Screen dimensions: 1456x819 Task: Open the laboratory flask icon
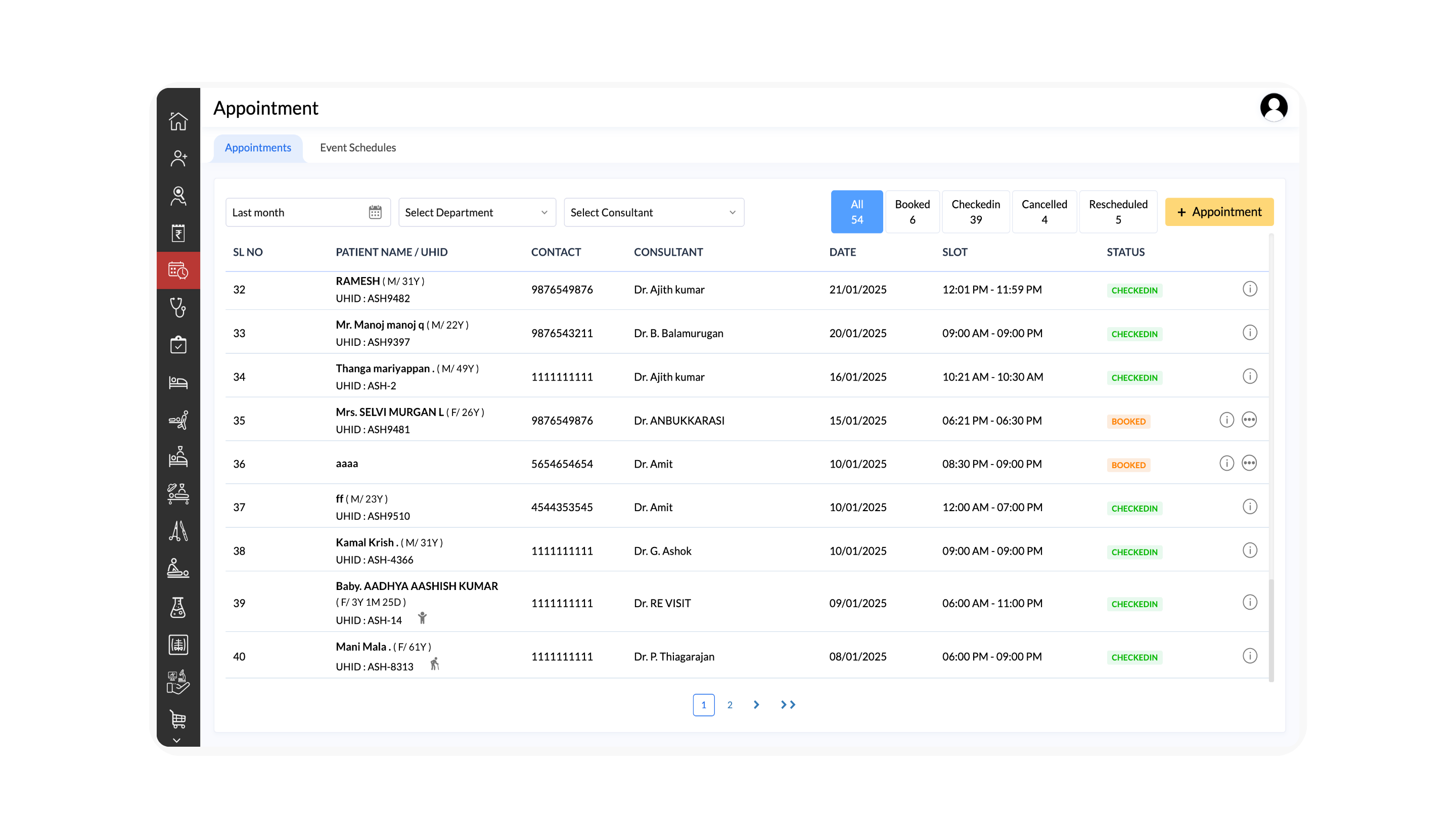coord(178,607)
